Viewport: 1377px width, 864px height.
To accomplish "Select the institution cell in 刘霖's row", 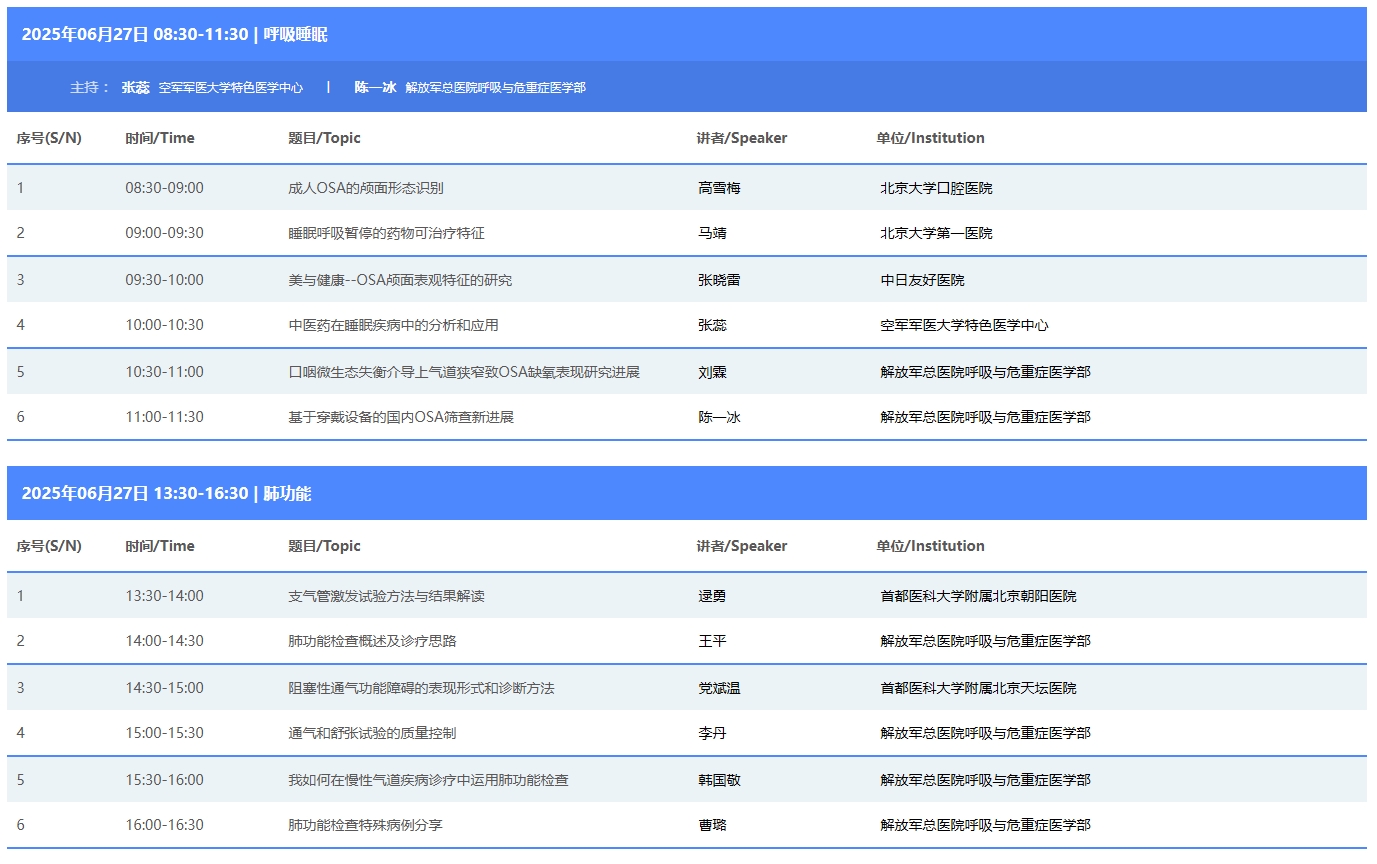I will 985,372.
